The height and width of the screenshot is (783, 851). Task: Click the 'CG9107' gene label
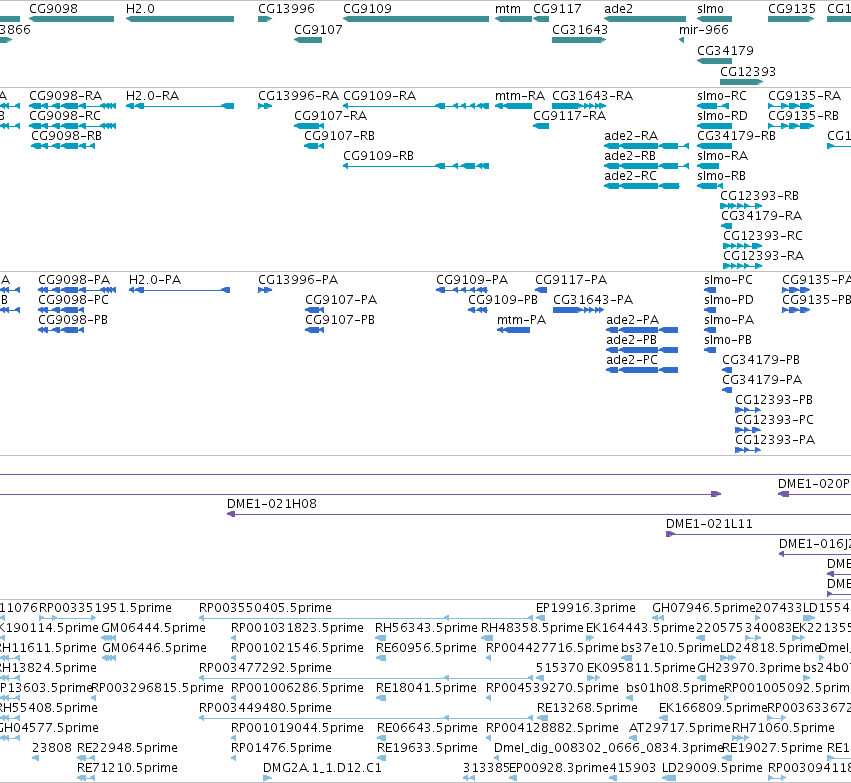pos(318,29)
